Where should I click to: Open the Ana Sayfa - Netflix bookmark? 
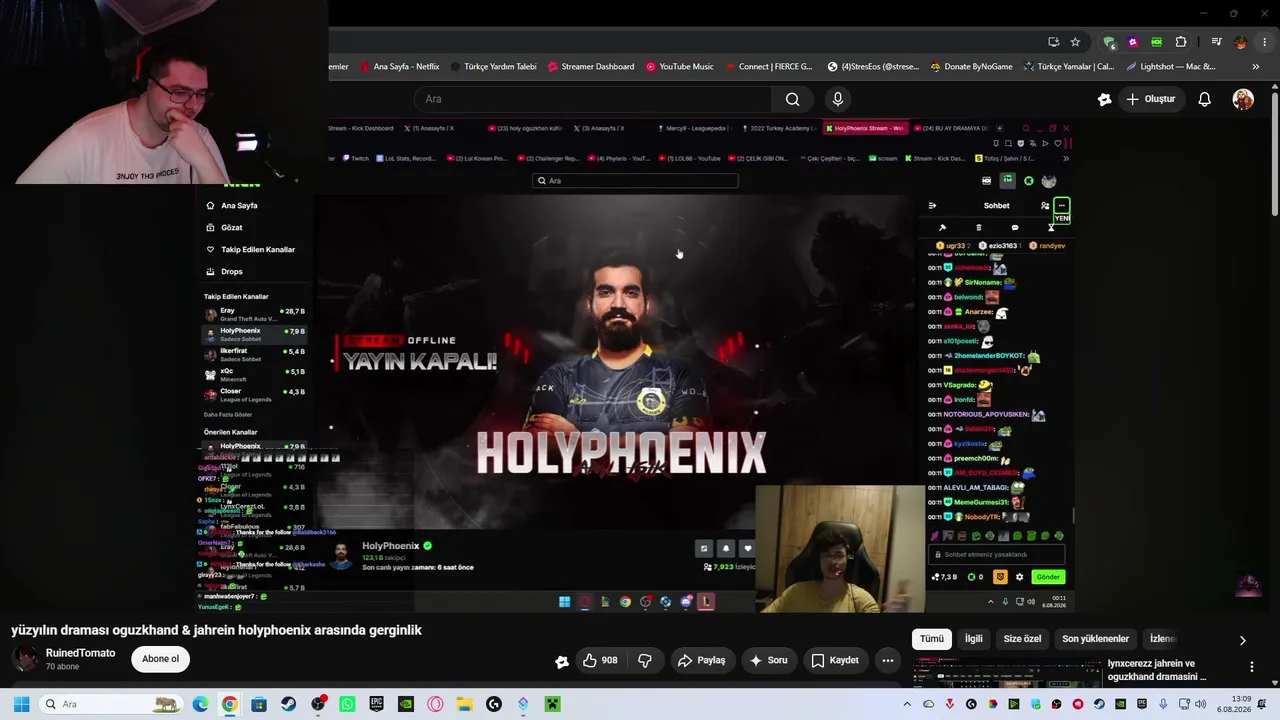(399, 67)
